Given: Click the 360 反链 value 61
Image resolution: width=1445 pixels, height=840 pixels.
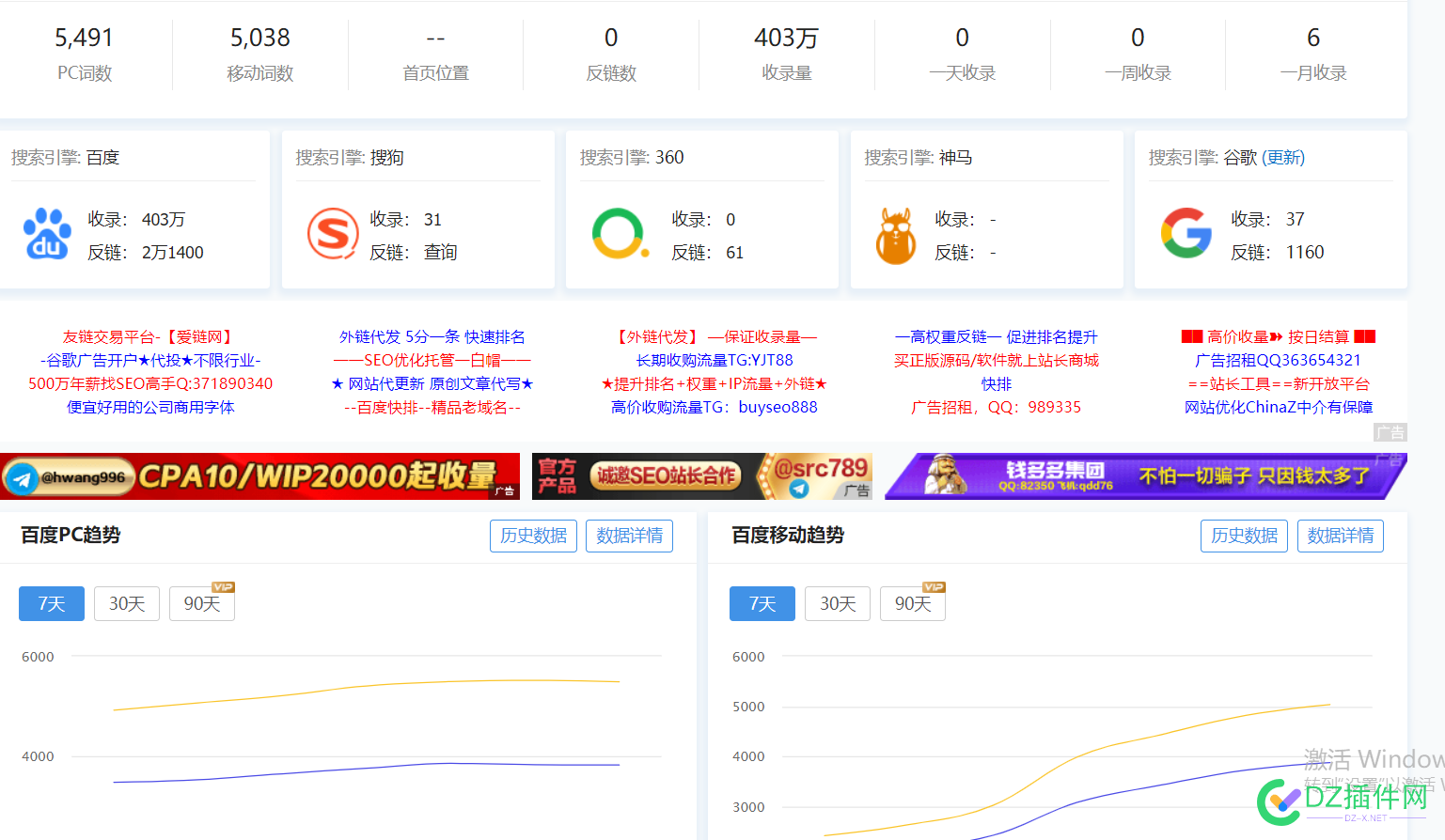Looking at the screenshot, I should (735, 252).
